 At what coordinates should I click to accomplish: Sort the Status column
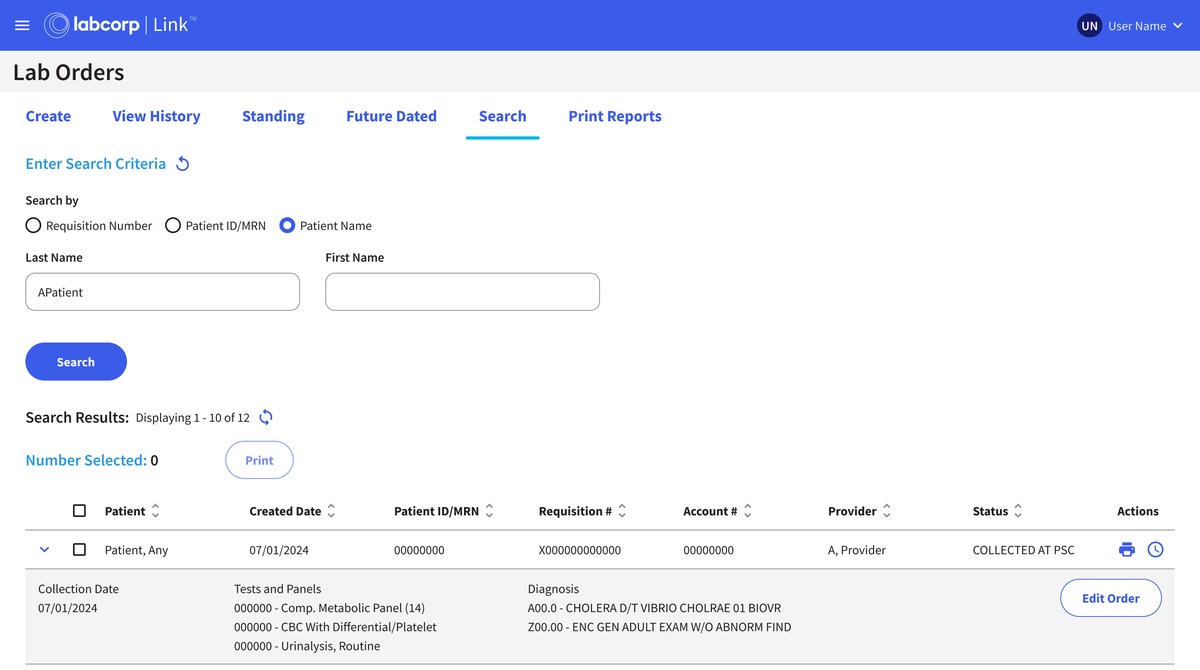pos(1019,511)
